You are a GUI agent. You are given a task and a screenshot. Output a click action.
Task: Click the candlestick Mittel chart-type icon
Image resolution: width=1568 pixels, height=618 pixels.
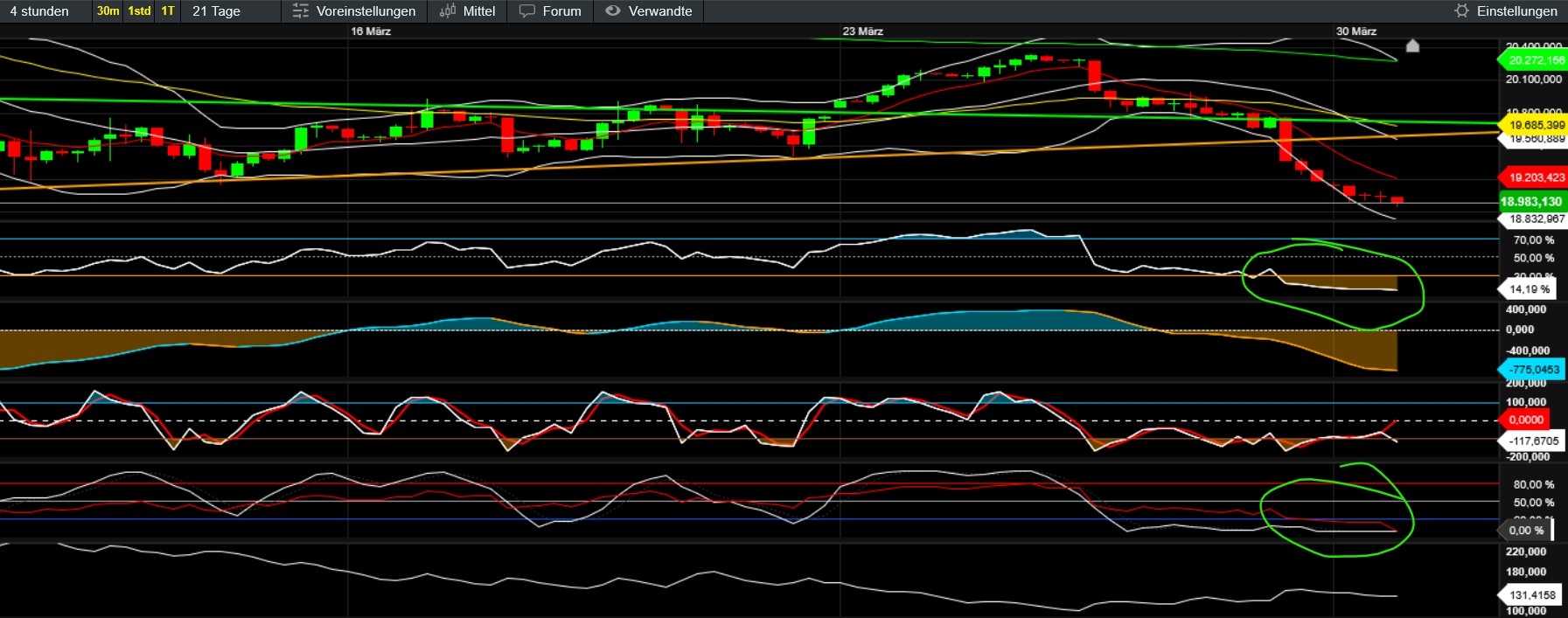click(x=448, y=10)
